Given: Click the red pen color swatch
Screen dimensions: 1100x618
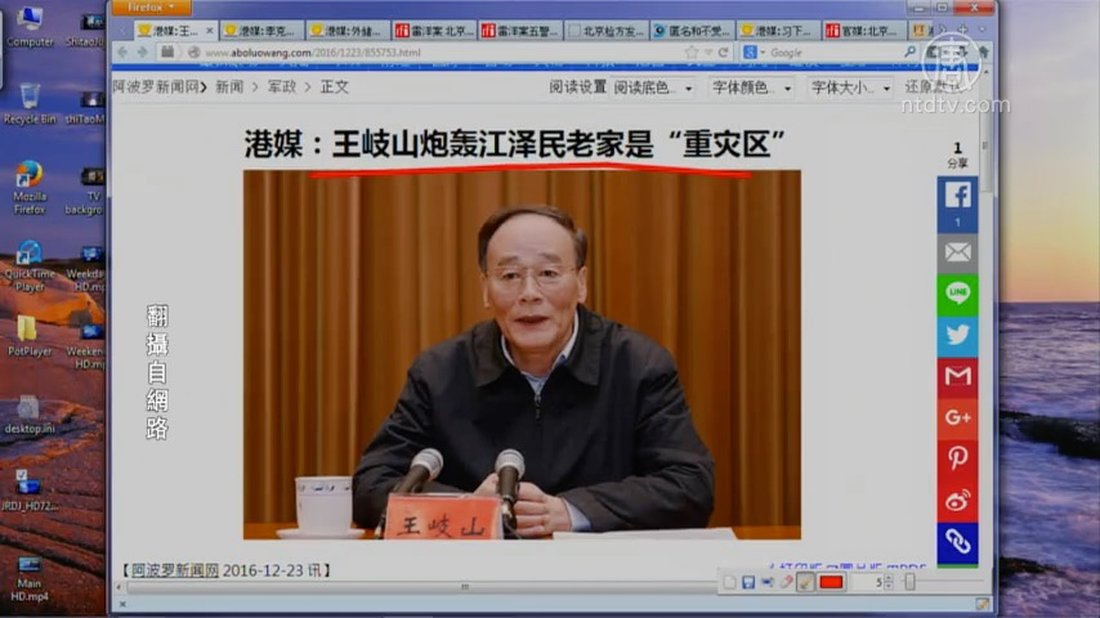Looking at the screenshot, I should [831, 581].
